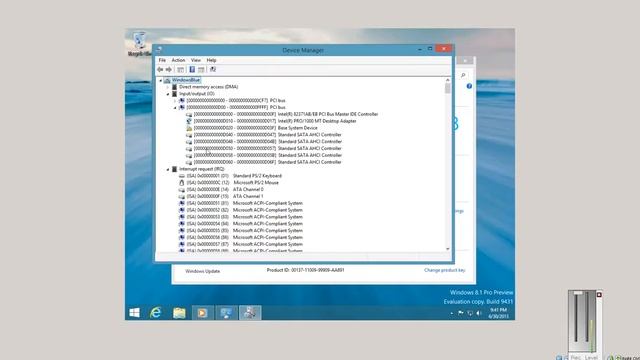Collapse the Input/output (IO) node

(x=168, y=94)
